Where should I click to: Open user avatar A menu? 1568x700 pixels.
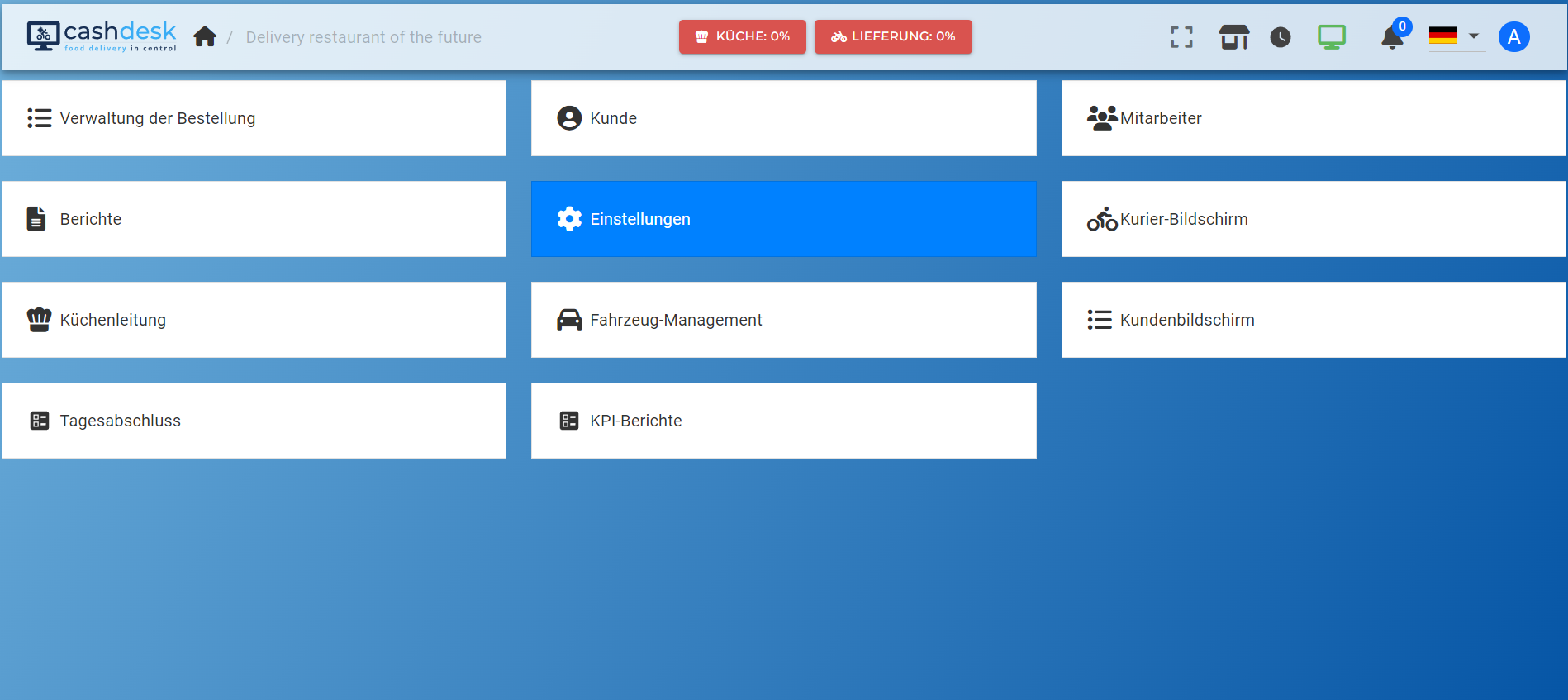[x=1513, y=37]
